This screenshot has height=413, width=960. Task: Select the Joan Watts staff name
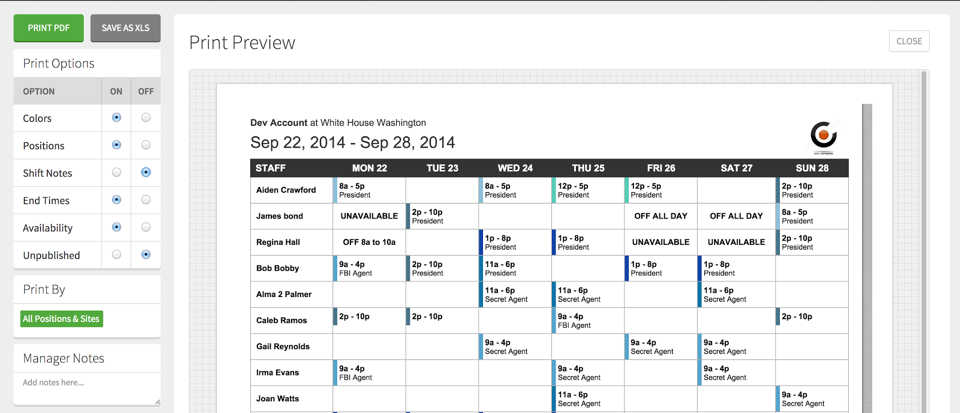[277, 398]
